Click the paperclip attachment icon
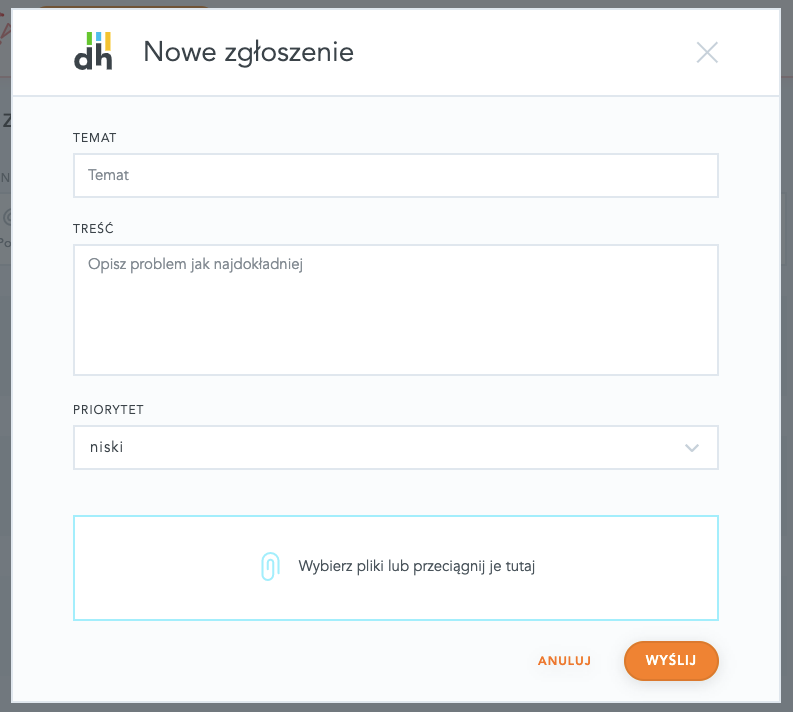Screen dimensions: 793x712 click(269, 566)
